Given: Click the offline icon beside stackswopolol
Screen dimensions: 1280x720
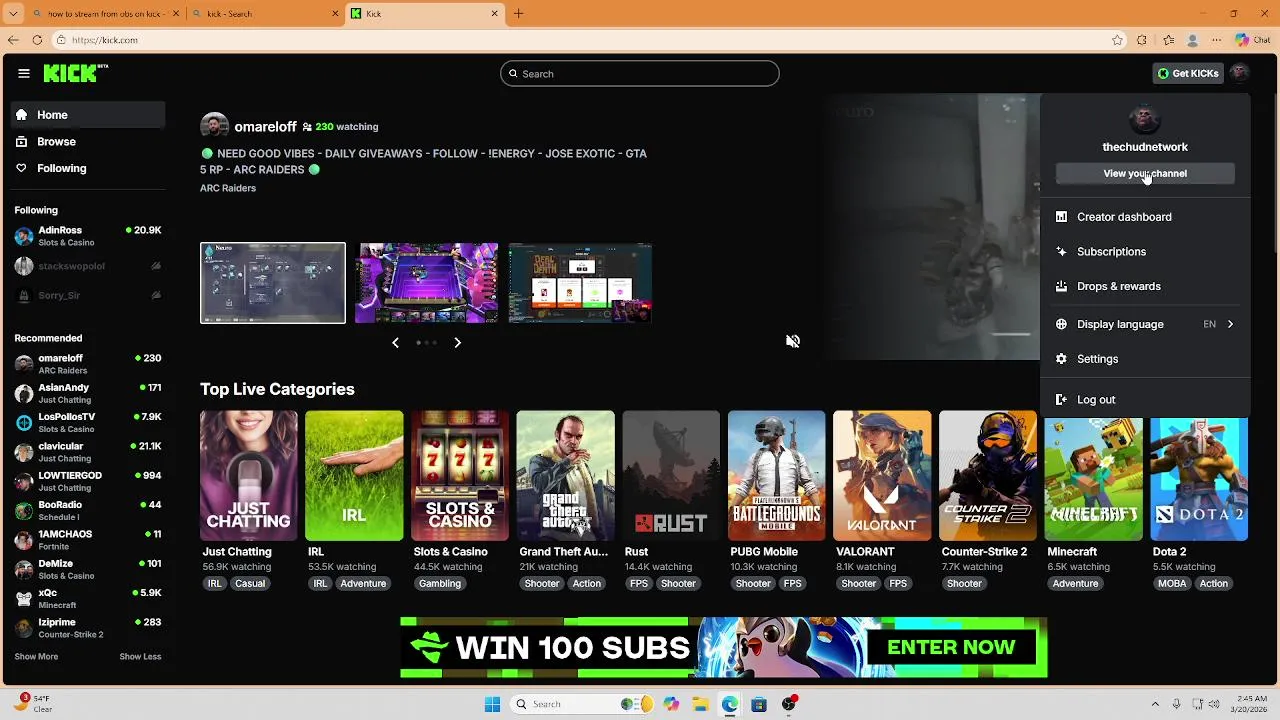Looking at the screenshot, I should click(156, 266).
